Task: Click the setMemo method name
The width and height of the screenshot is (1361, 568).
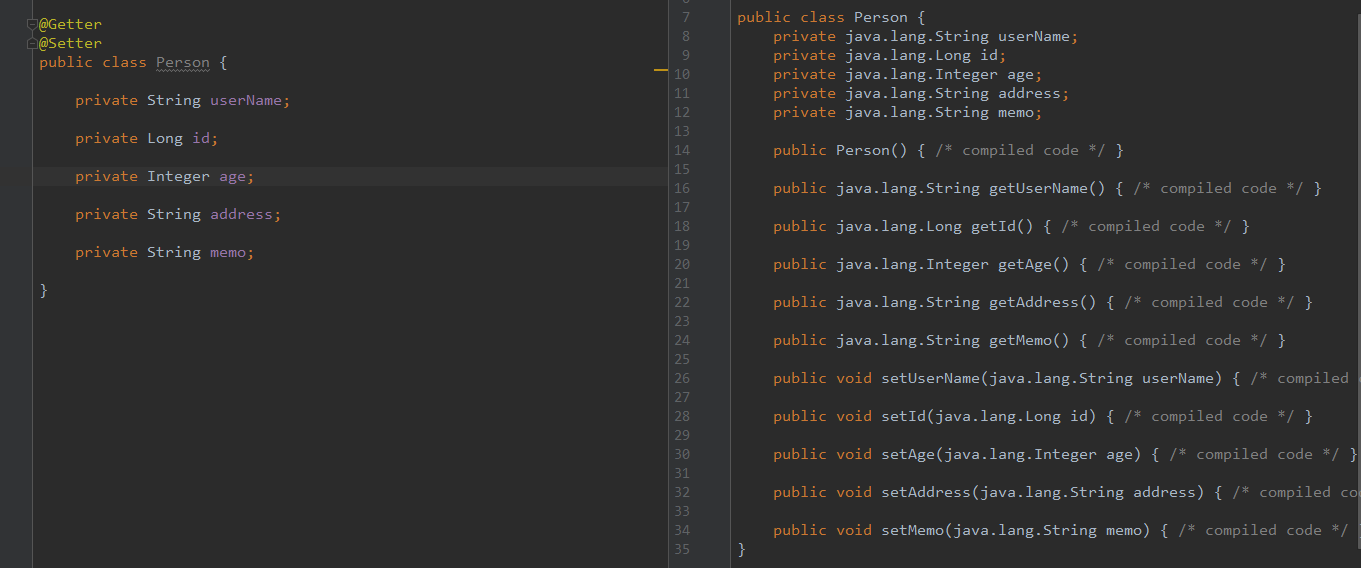Action: point(911,530)
